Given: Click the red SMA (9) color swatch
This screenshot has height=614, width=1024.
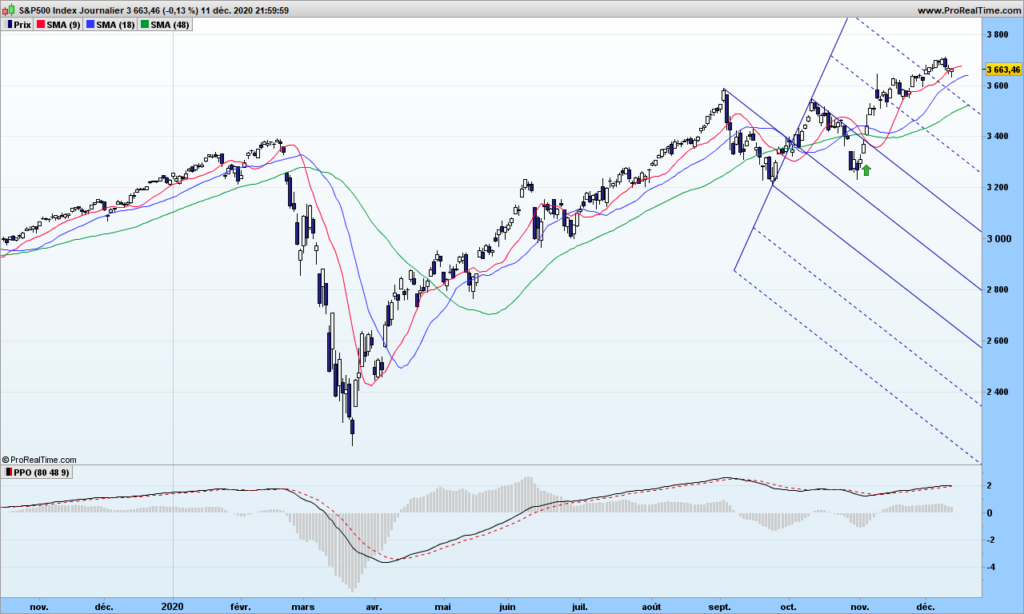Looking at the screenshot, I should coord(40,25).
